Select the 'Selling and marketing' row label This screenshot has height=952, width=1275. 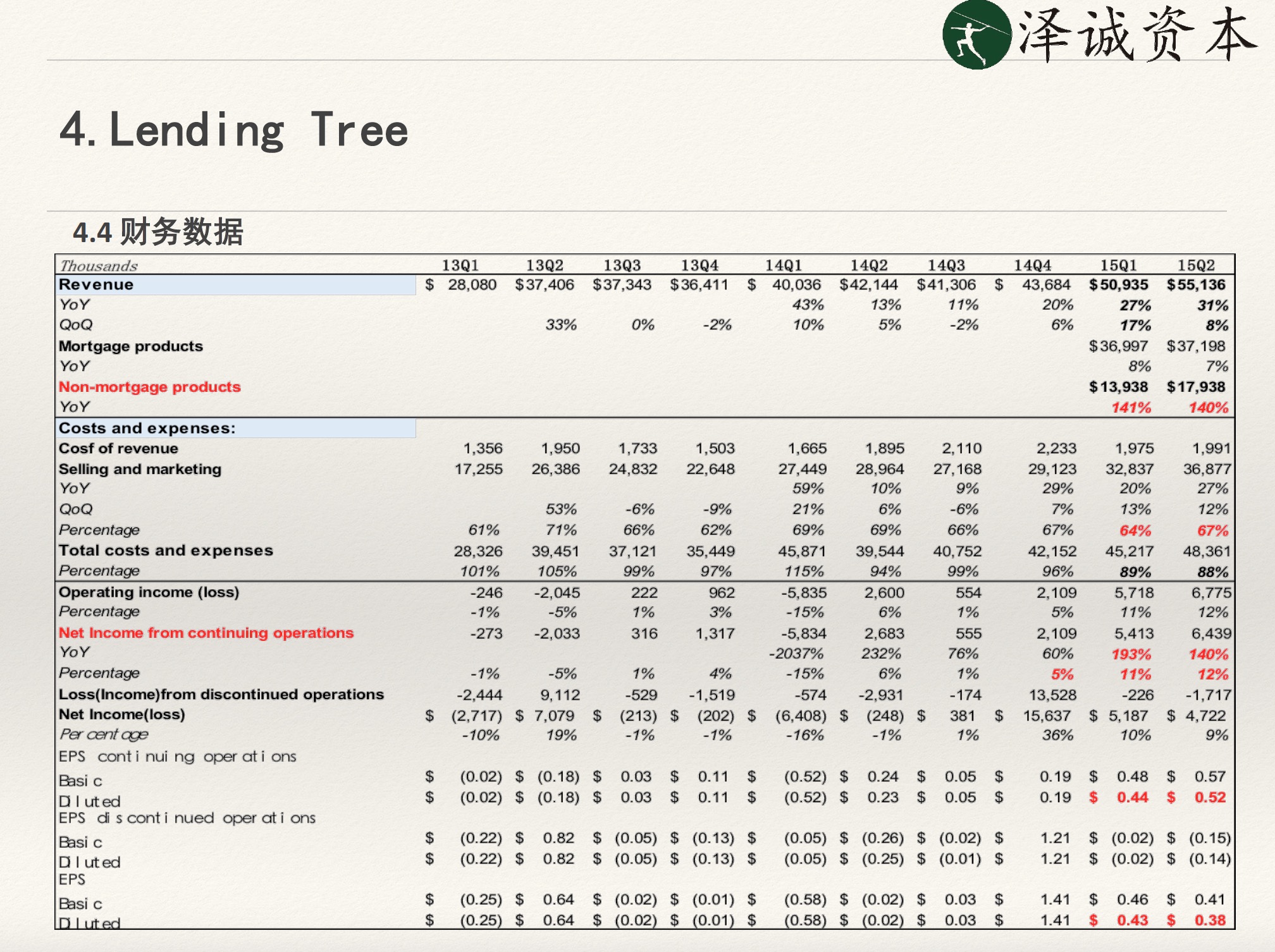pos(140,469)
